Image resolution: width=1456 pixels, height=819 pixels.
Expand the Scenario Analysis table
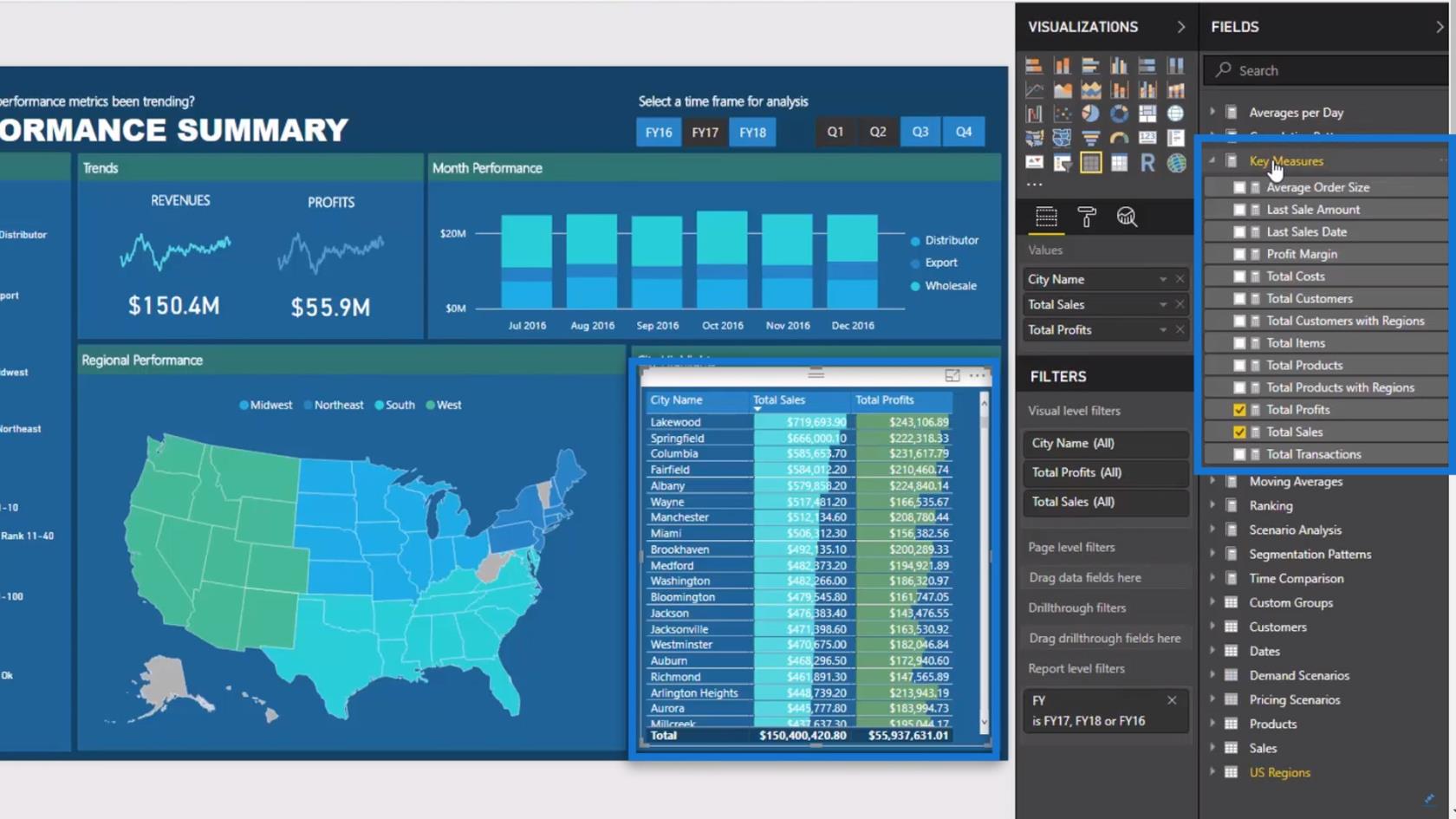click(1212, 530)
